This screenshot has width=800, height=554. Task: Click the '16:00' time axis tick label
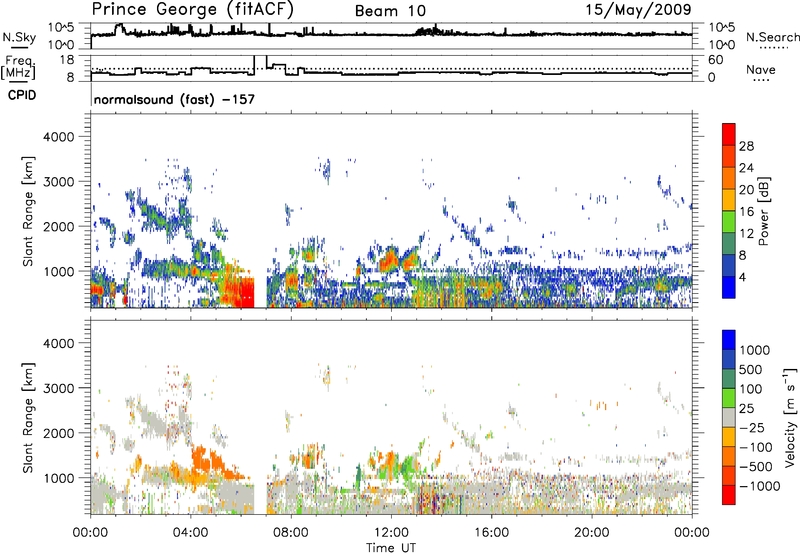click(x=491, y=533)
